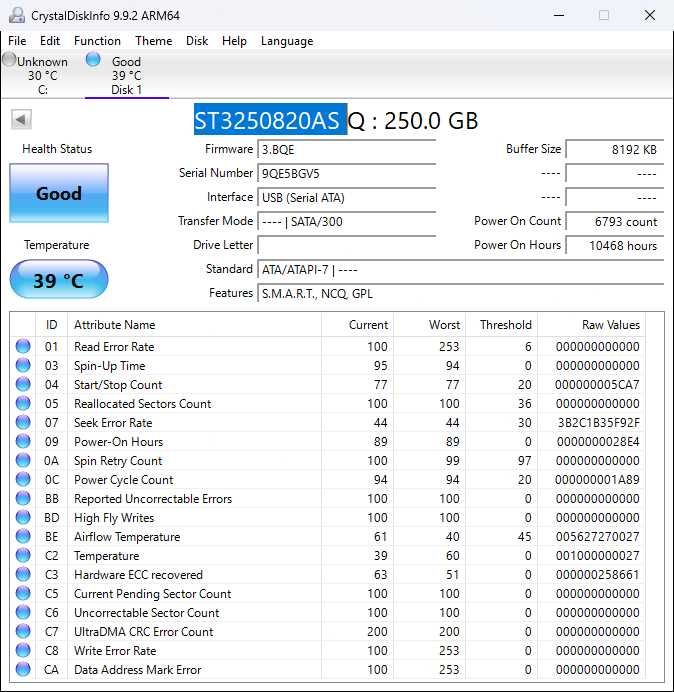The image size is (674, 692).
Task: Click status orb for UltraDMA CRC Error Count
Action: pos(23,631)
